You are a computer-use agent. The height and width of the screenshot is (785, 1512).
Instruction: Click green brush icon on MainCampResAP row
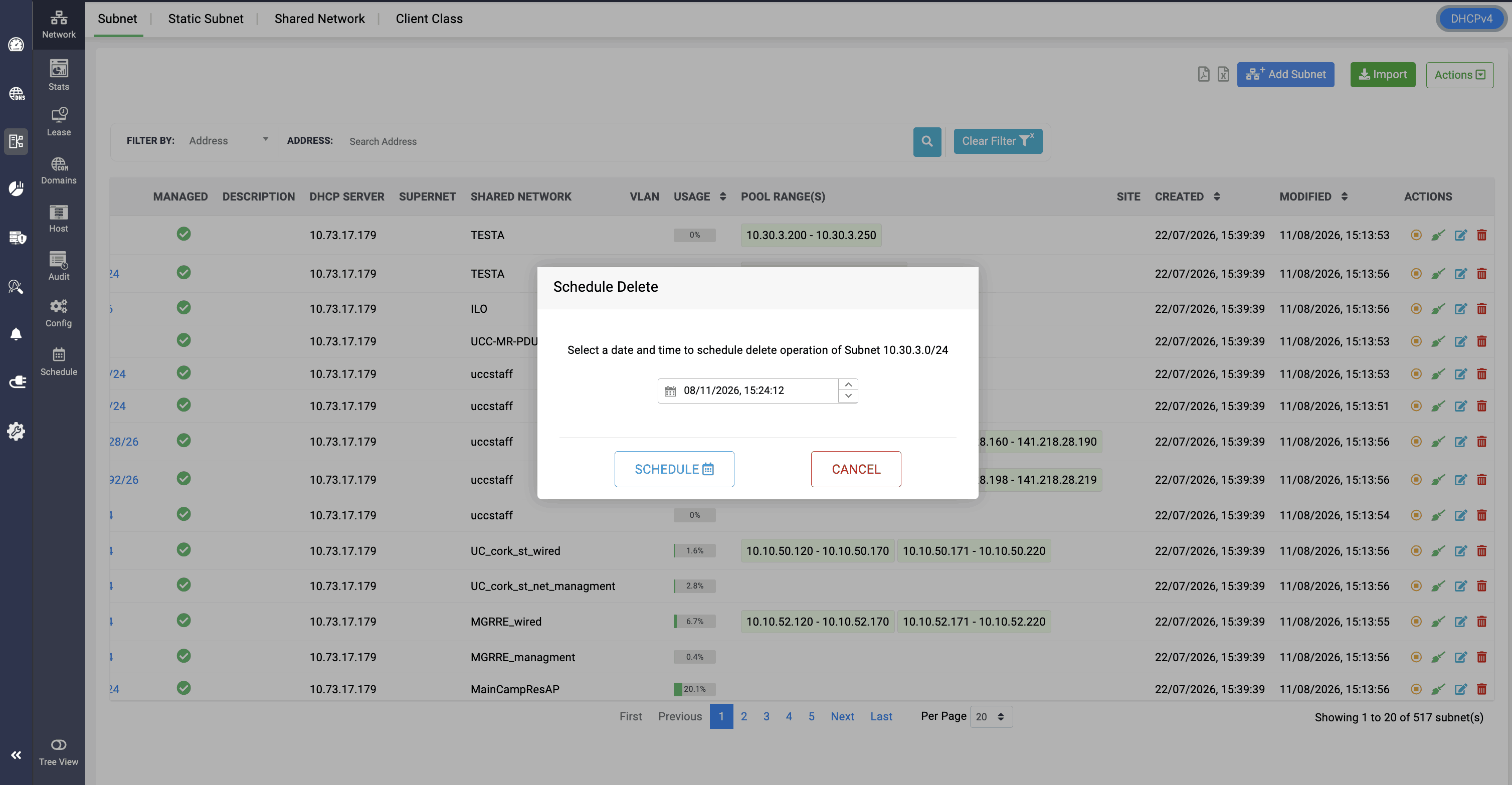click(1437, 689)
